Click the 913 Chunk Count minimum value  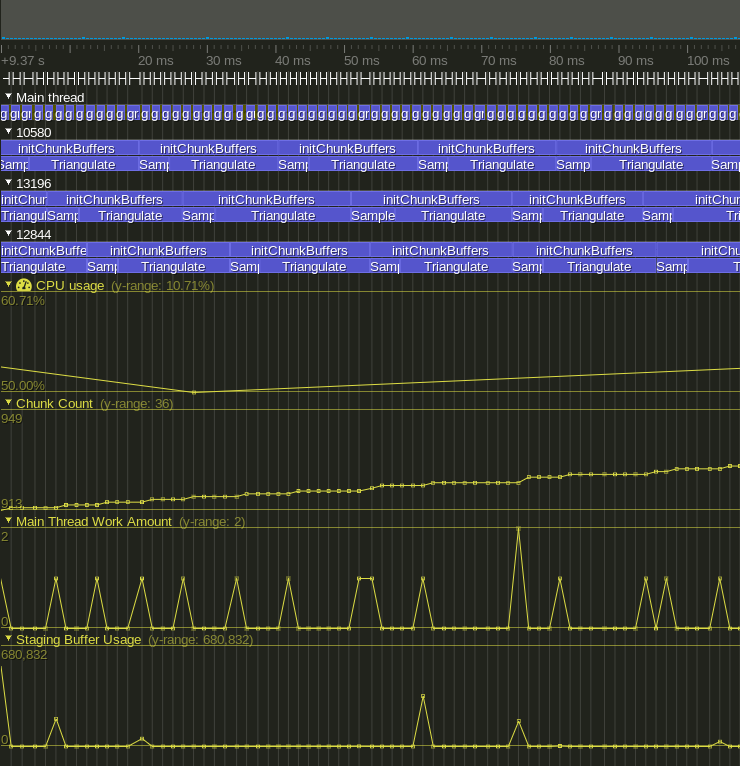(x=12, y=503)
